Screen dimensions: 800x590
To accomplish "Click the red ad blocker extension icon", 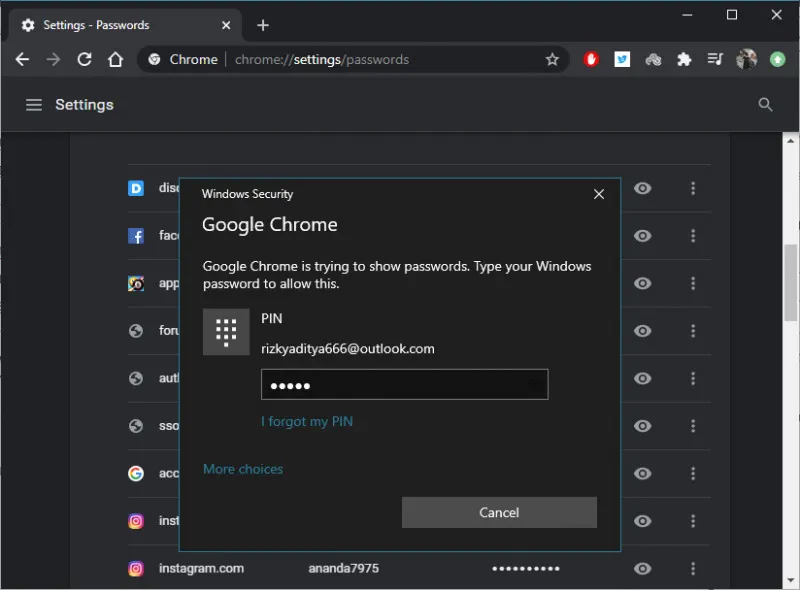I will click(591, 60).
